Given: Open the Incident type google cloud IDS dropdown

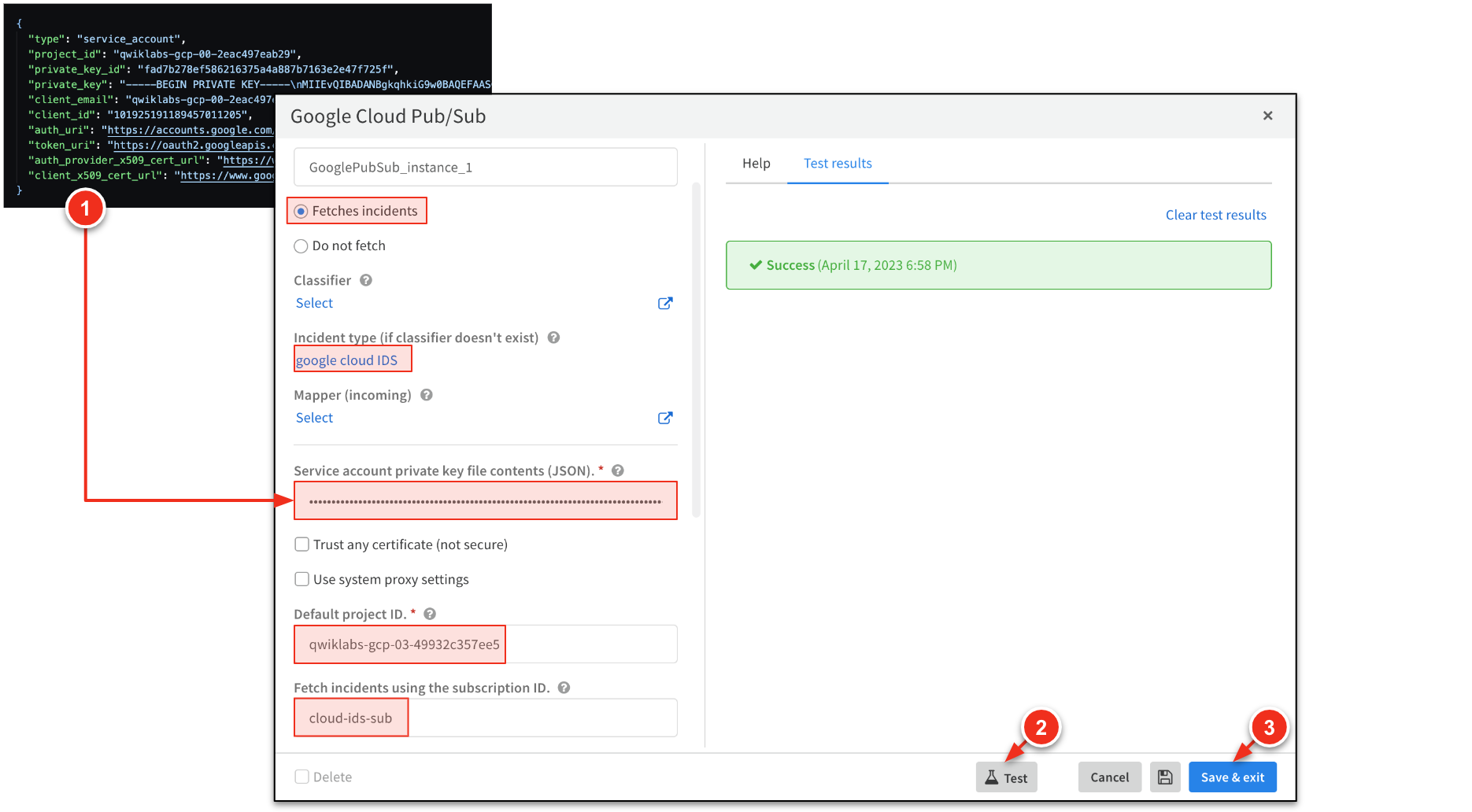Looking at the screenshot, I should coord(347,360).
